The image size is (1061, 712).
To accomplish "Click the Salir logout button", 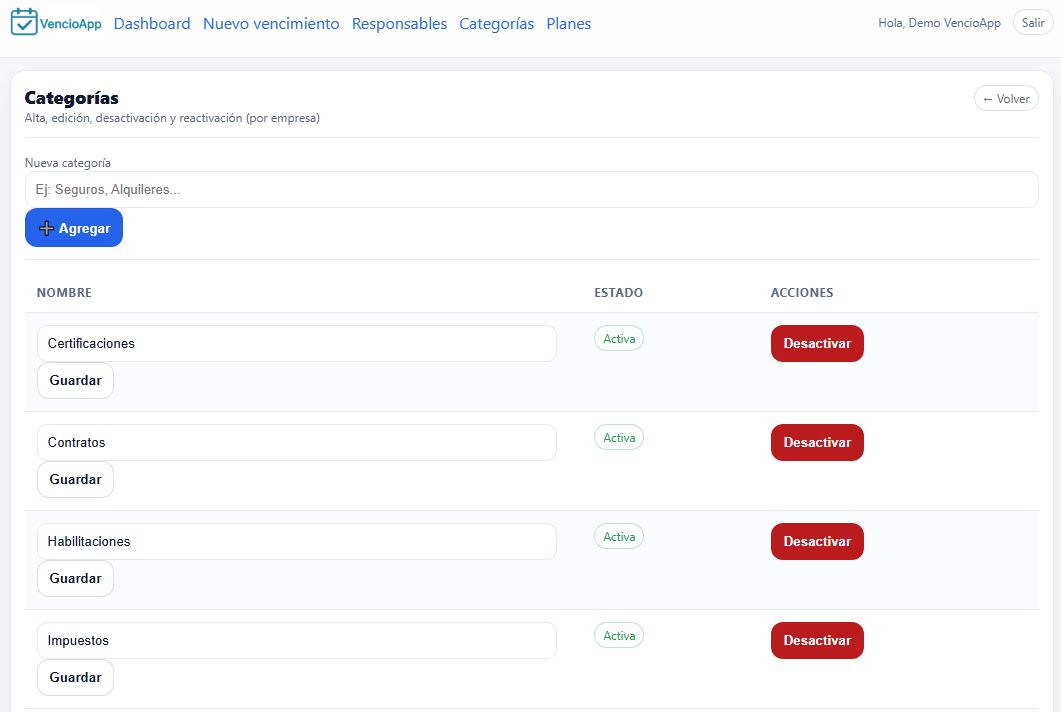I will (x=1032, y=23).
